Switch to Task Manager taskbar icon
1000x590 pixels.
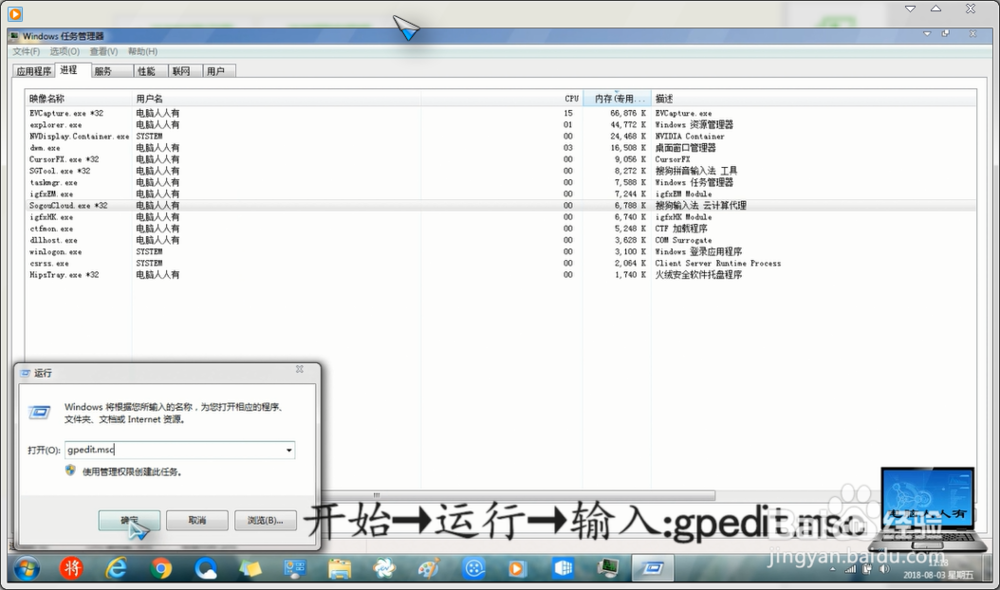tap(607, 568)
